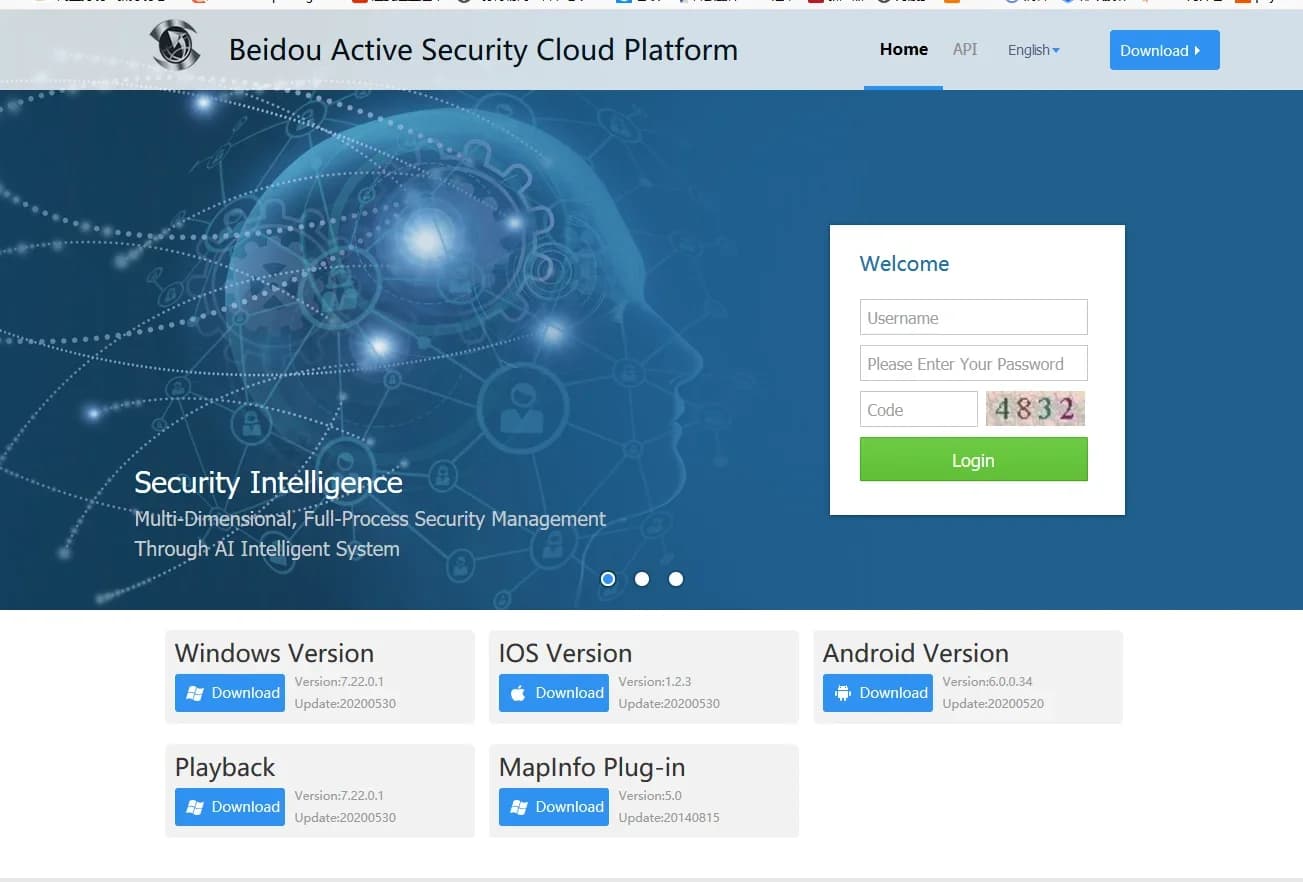1303x882 pixels.
Task: Open the Home tab
Action: click(903, 49)
